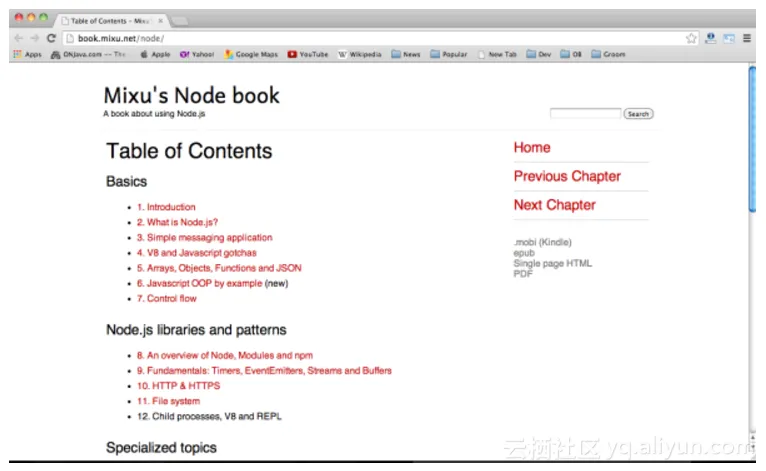Open chapter 1. Introduction
Viewport: 766px width, 471px height.
(166, 207)
